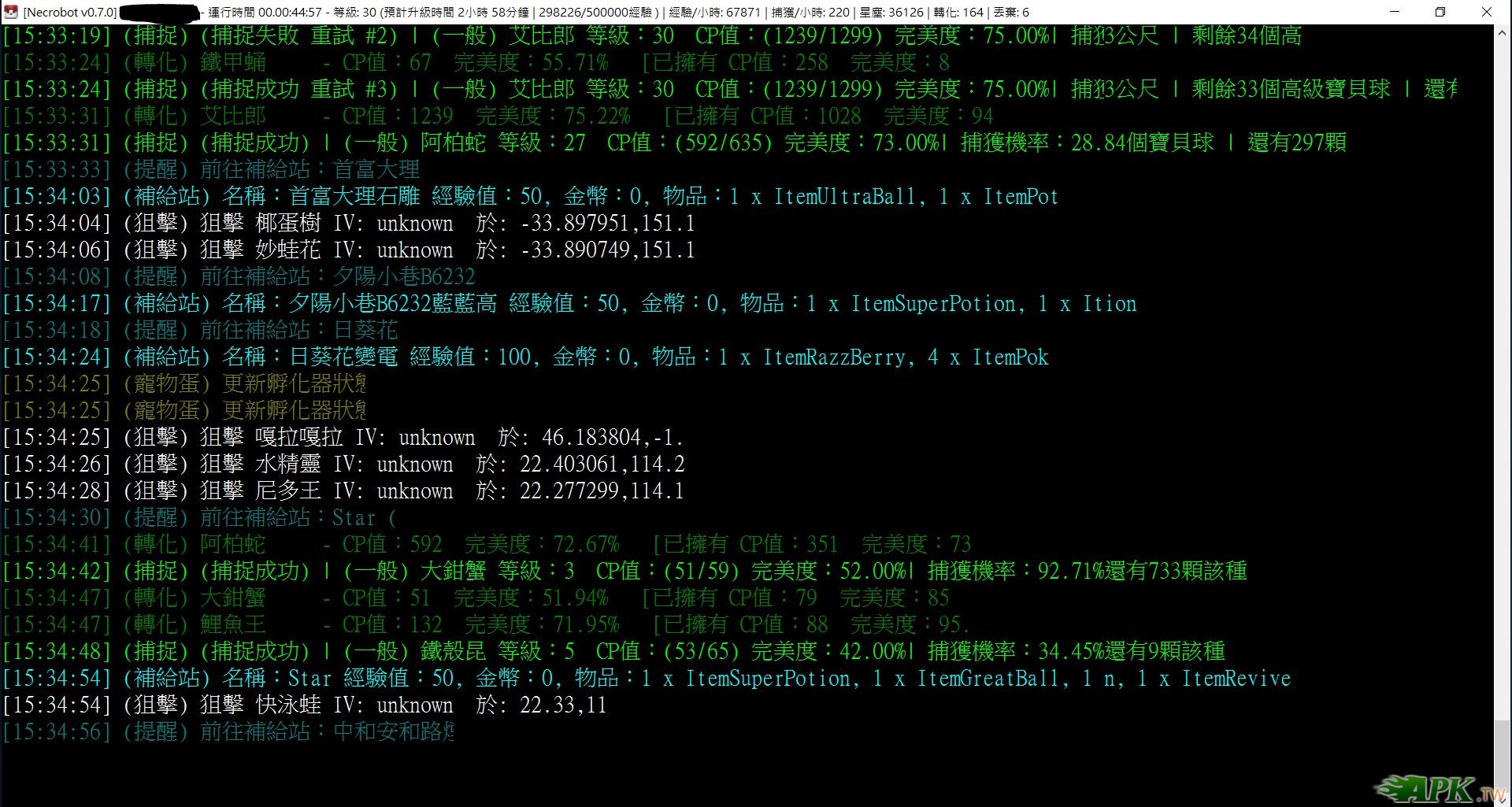Screen dimensions: 1512x807
Task: Click the "轉化: 164" title bar entry
Action: 958,13
